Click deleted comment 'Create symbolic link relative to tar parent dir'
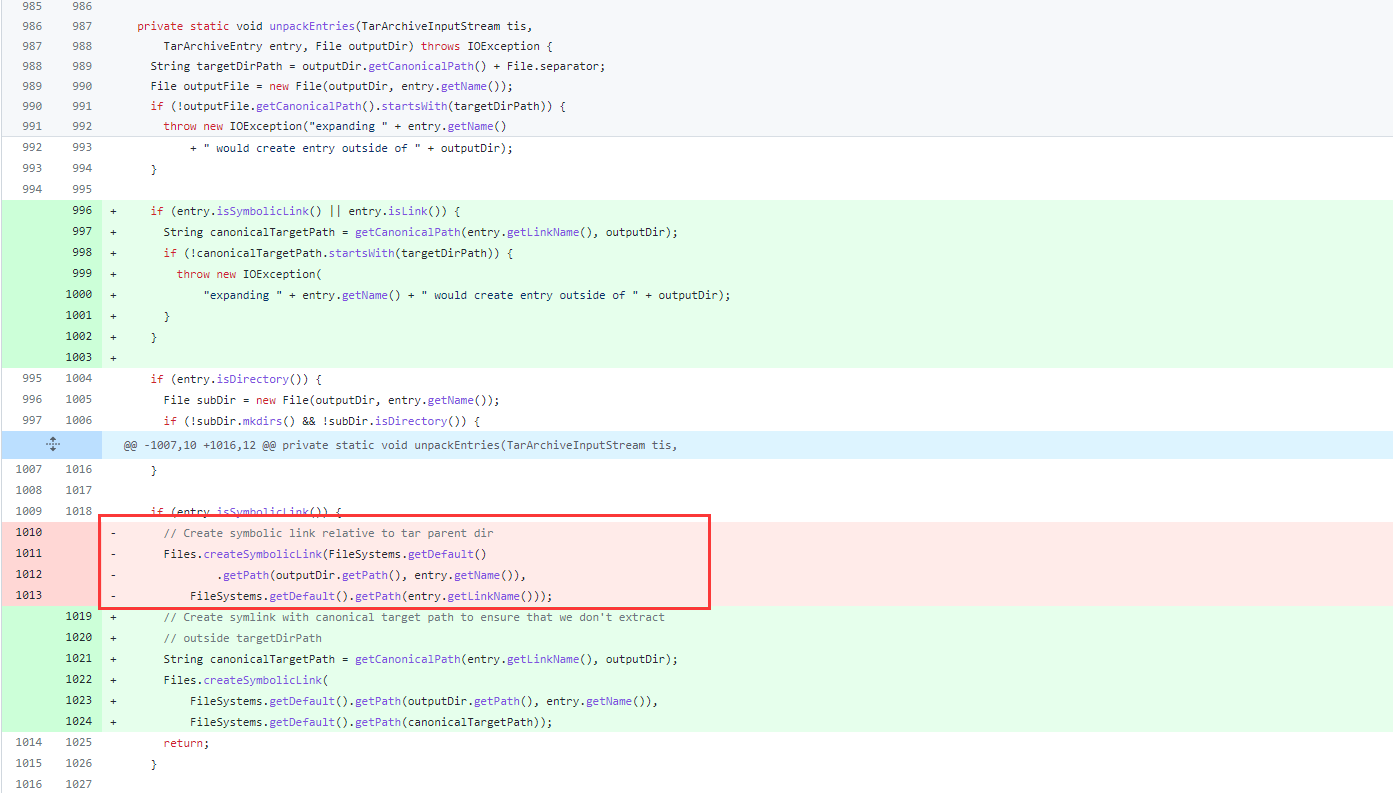1393x793 pixels. [328, 533]
